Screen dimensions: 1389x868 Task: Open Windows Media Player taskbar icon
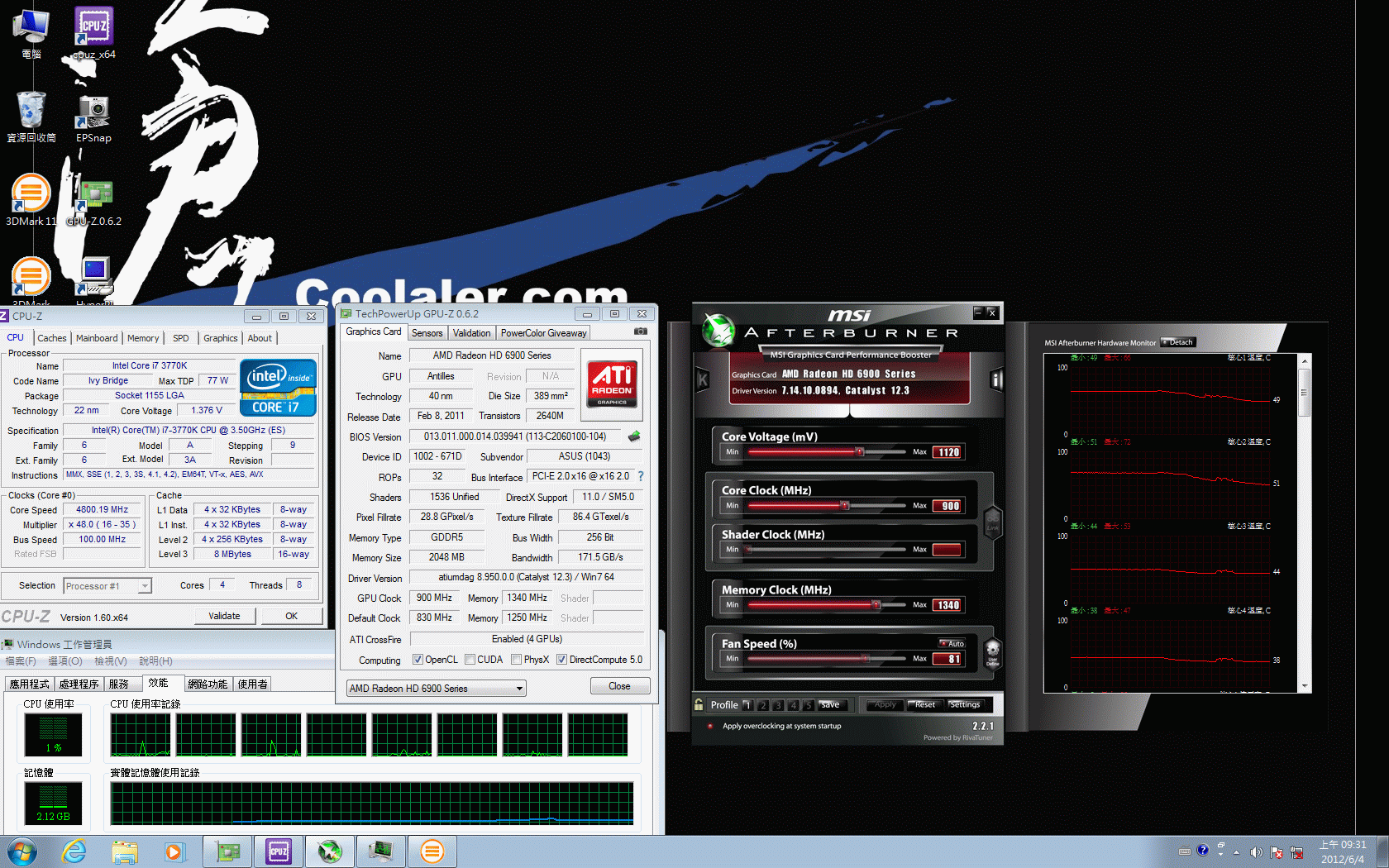click(x=174, y=851)
